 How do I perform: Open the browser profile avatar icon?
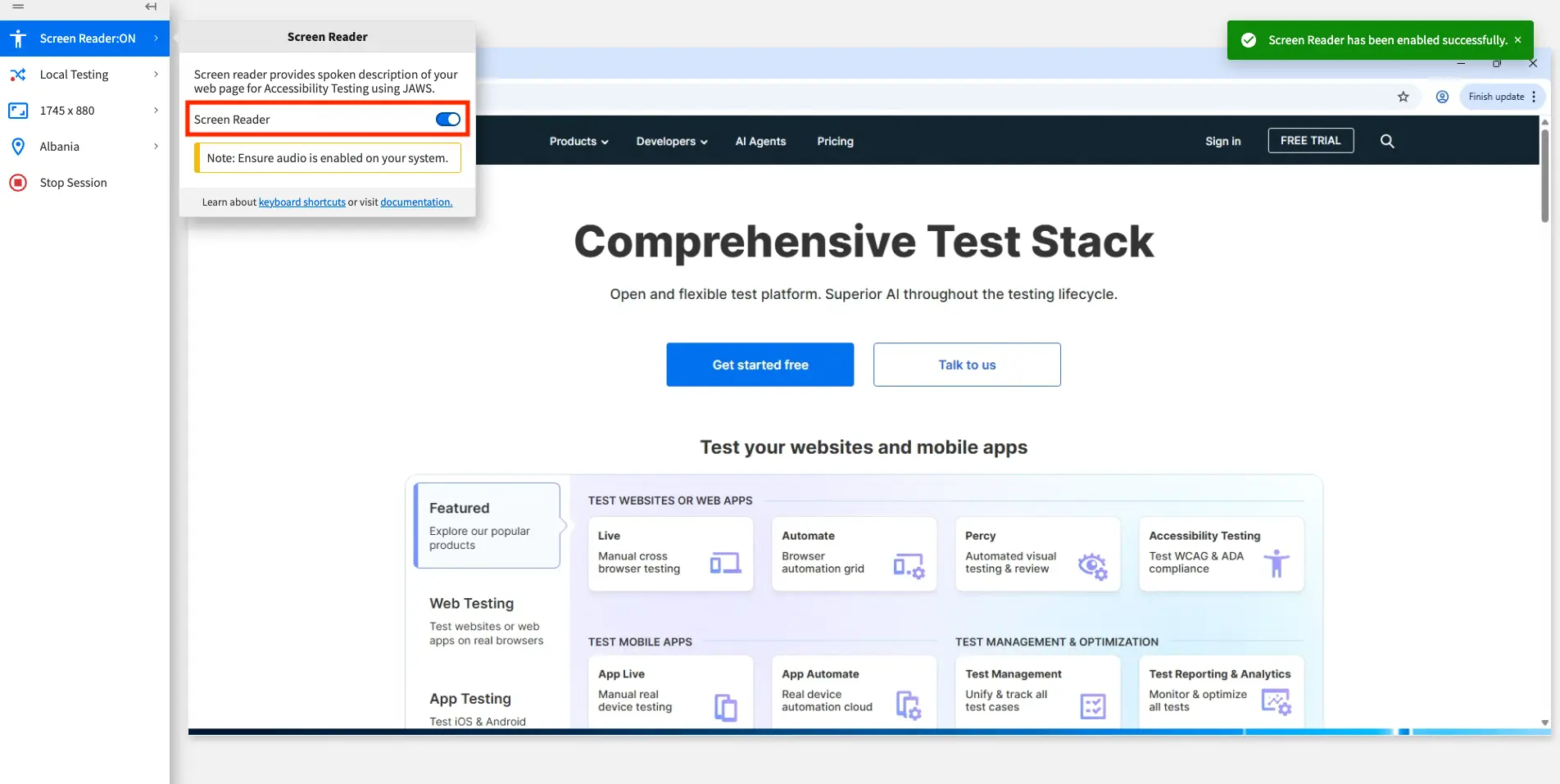pyautogui.click(x=1442, y=97)
